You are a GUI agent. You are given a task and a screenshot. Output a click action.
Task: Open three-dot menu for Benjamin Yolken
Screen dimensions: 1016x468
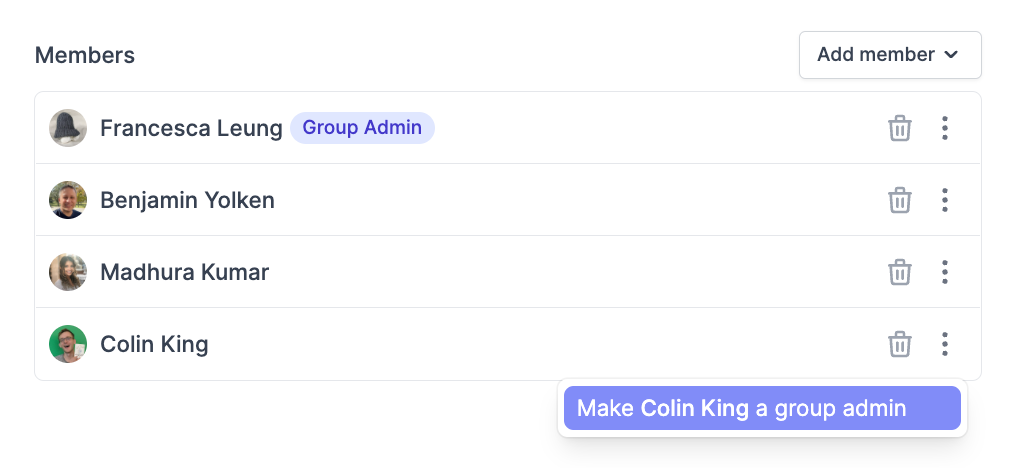945,200
